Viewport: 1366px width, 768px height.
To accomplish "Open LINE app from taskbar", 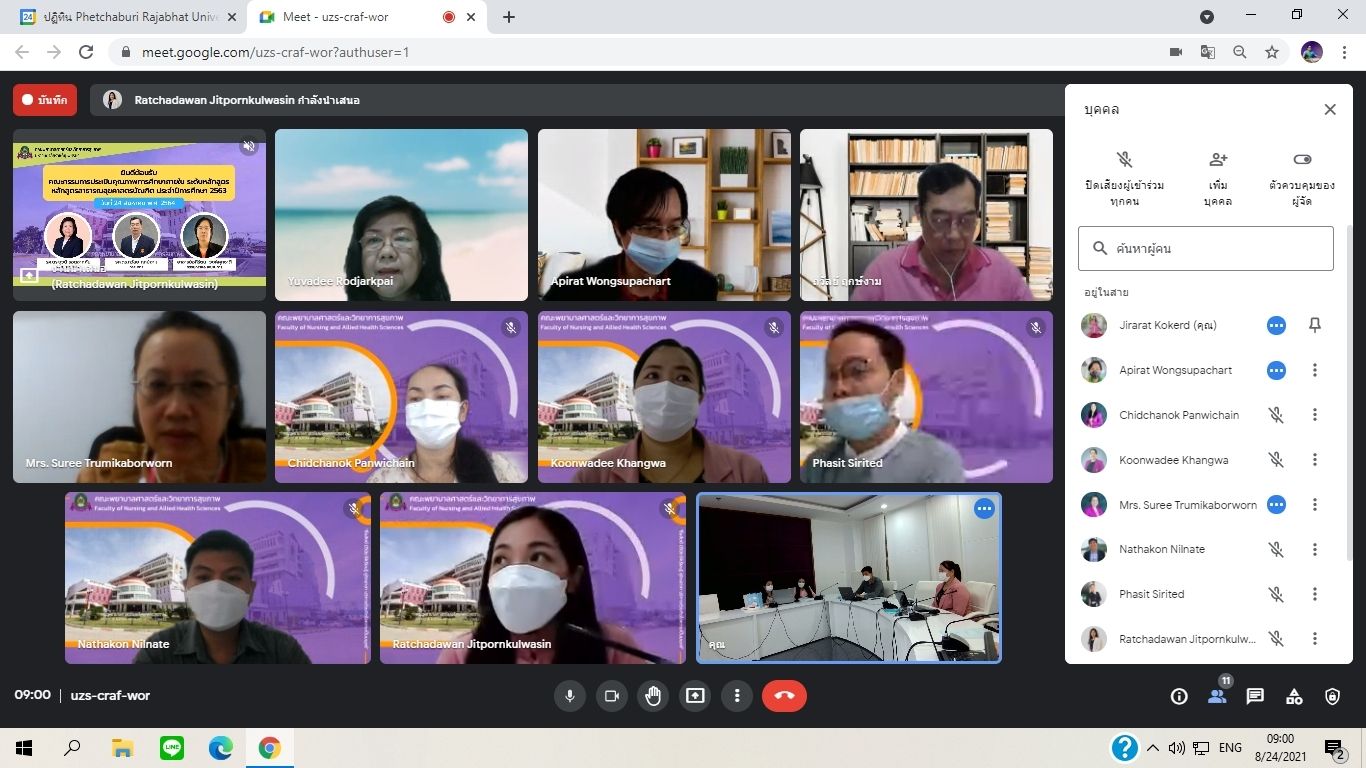I will tap(172, 747).
